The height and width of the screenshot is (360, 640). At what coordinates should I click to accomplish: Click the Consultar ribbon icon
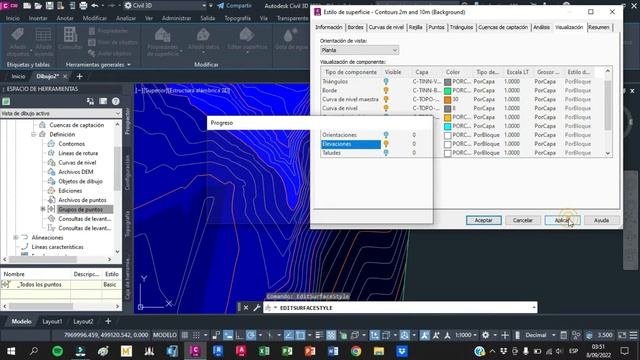[x=70, y=39]
